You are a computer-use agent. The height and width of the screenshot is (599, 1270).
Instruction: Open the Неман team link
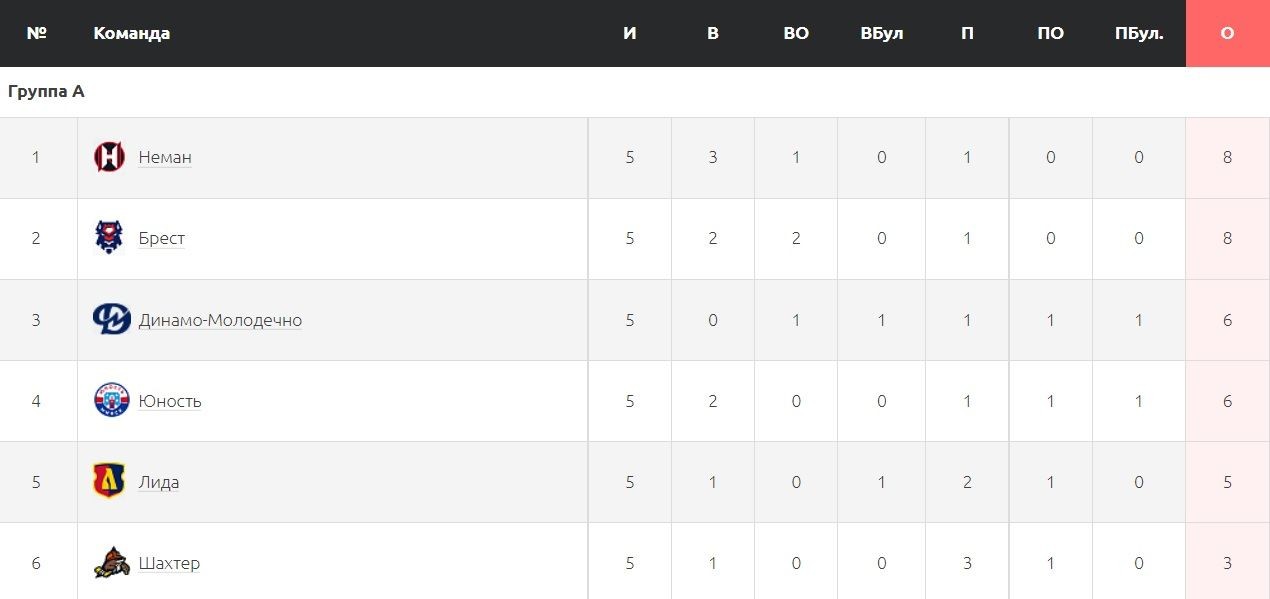[165, 157]
